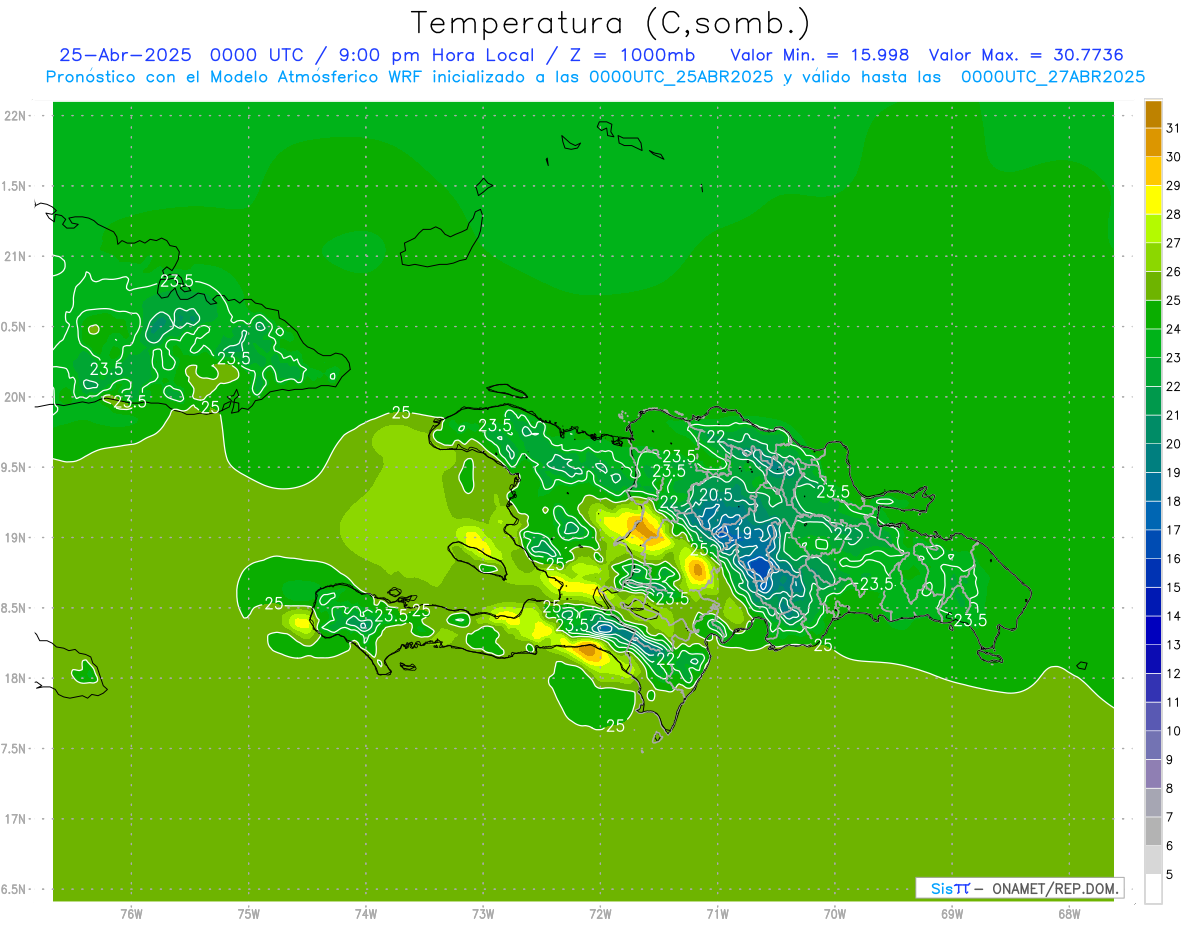The height and width of the screenshot is (927, 1200).
Task: Click the "0000UTC_25ABR2025" initialization timestamp
Action: tap(681, 76)
